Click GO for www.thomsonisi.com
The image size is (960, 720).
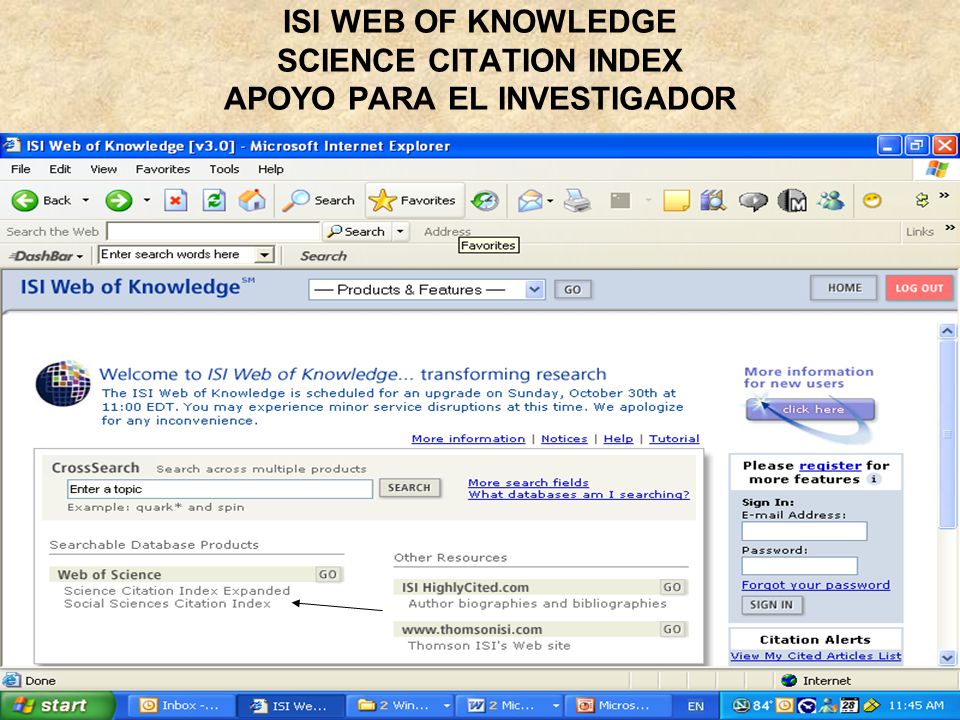pyautogui.click(x=672, y=629)
